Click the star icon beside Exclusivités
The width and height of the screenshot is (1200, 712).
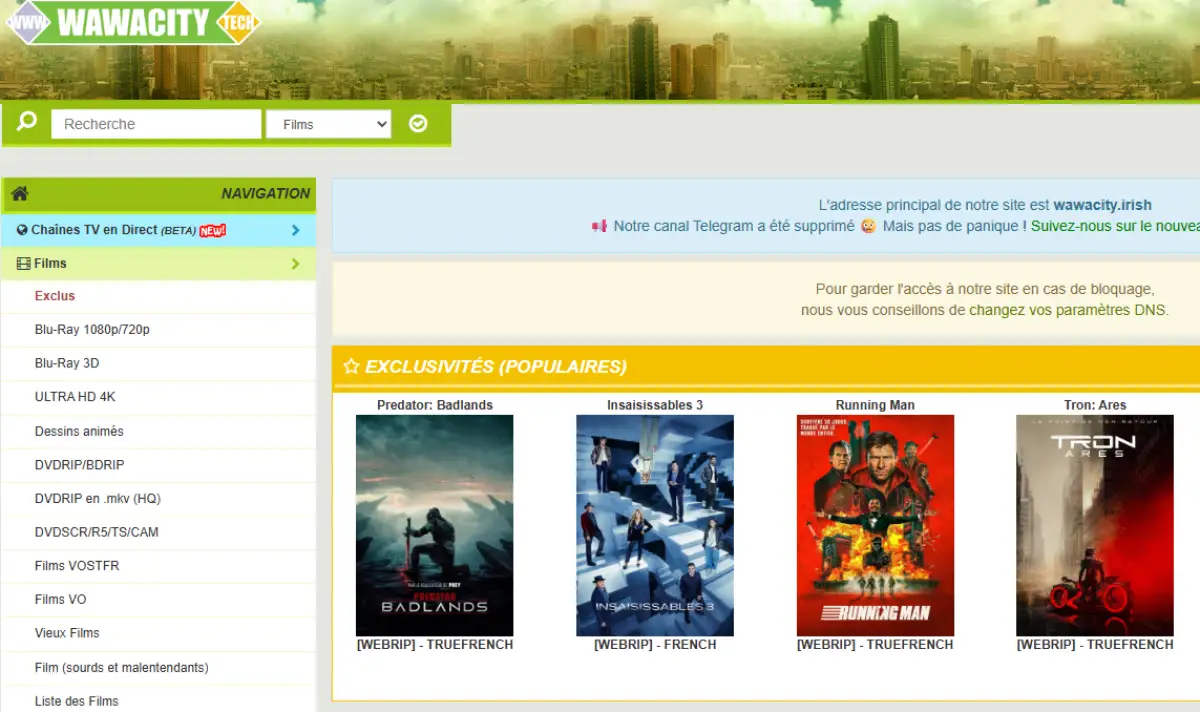click(x=351, y=367)
